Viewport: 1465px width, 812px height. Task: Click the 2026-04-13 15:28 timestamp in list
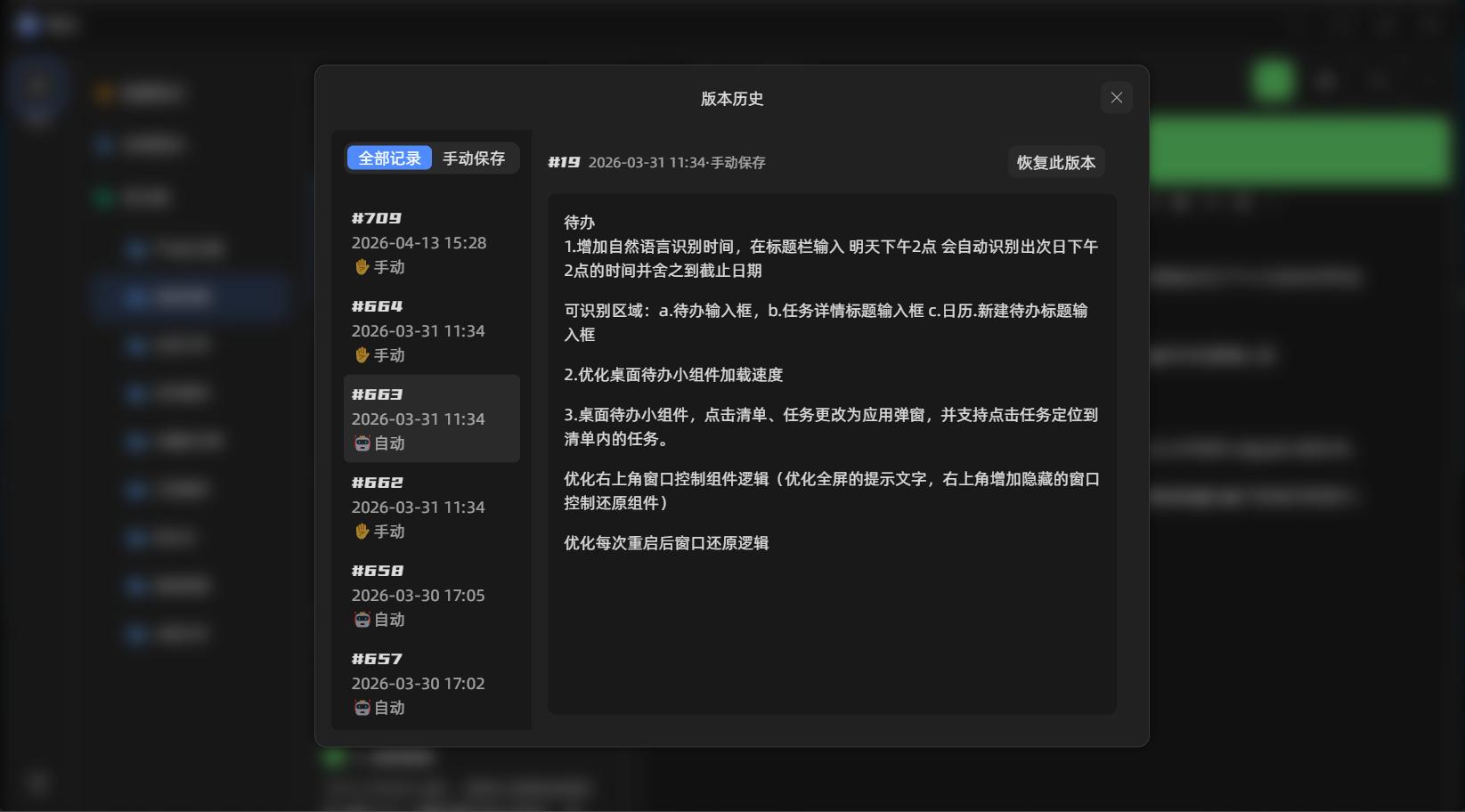(x=419, y=243)
